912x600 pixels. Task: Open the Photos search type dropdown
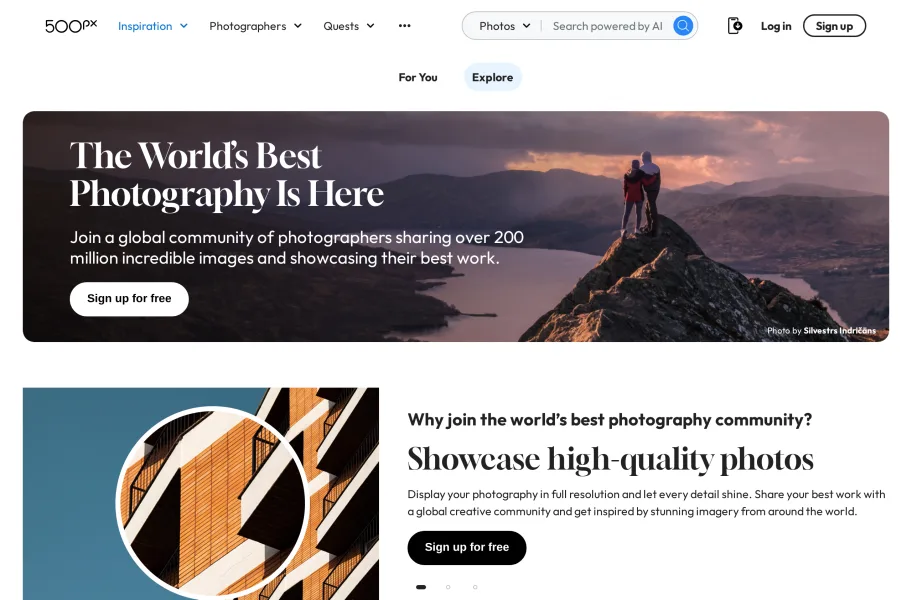(x=504, y=26)
